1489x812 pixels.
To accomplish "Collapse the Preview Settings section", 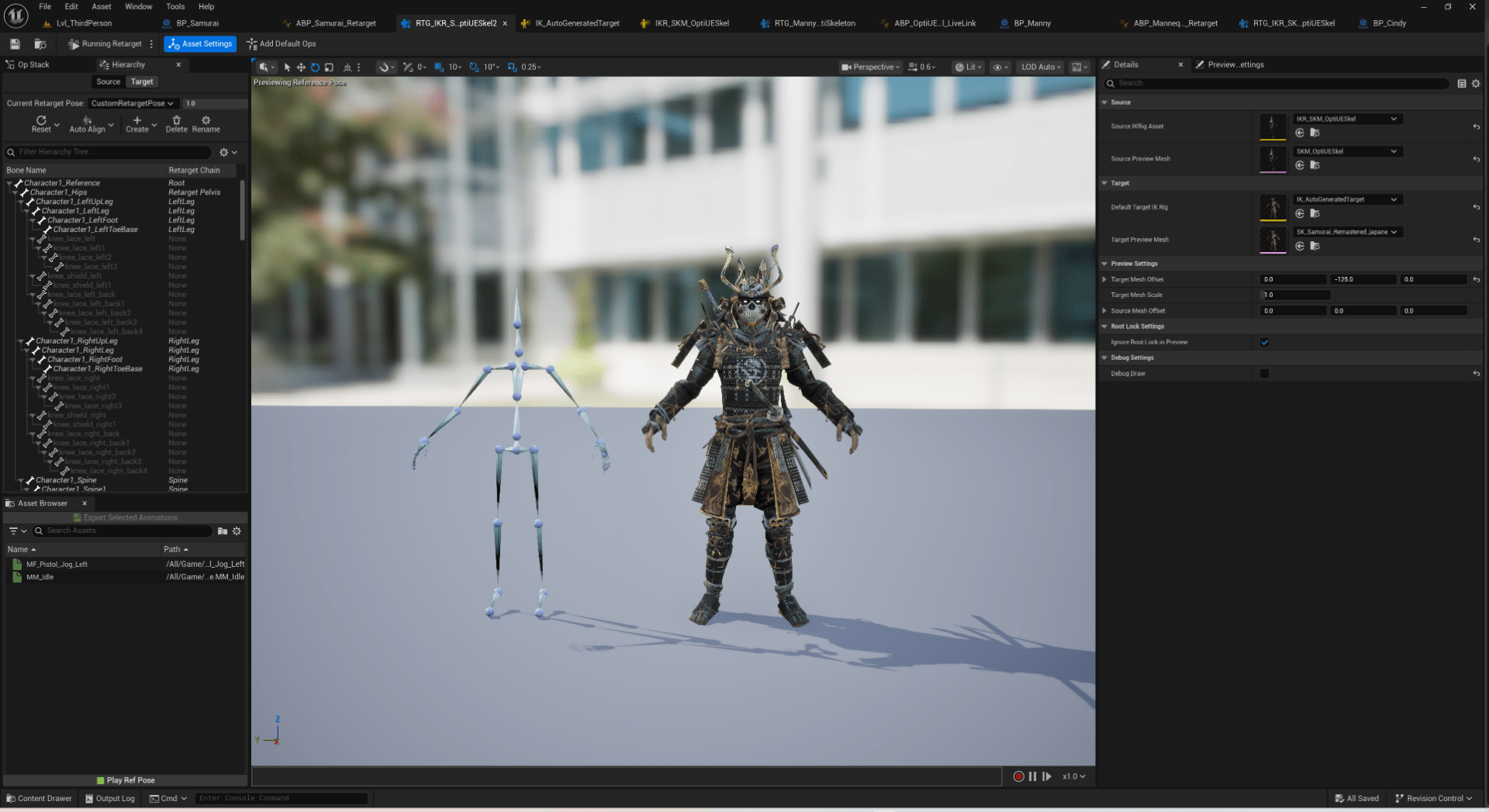I will click(x=1104, y=264).
